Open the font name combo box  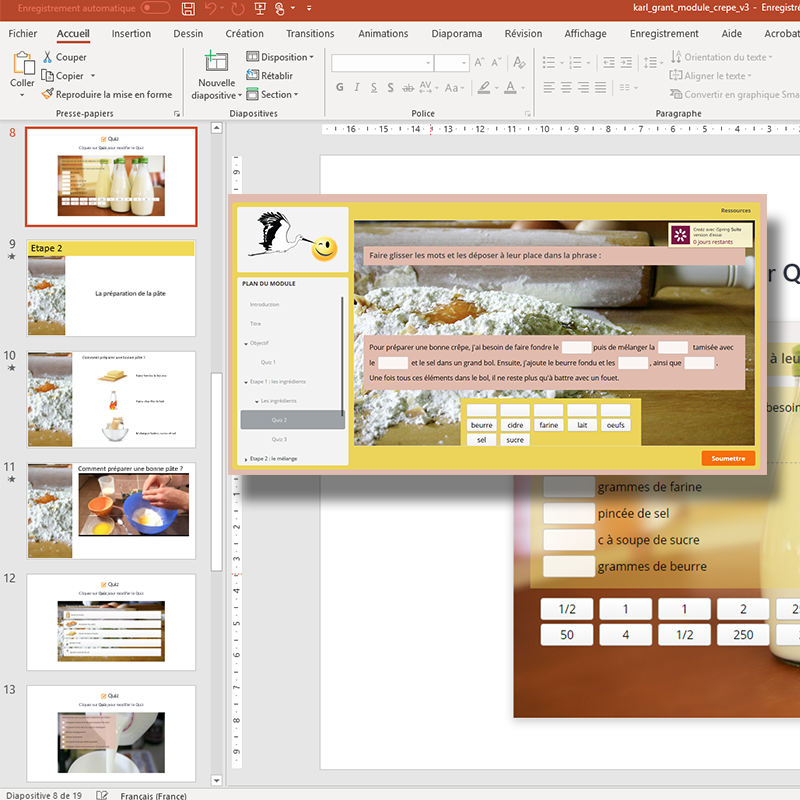(x=383, y=63)
